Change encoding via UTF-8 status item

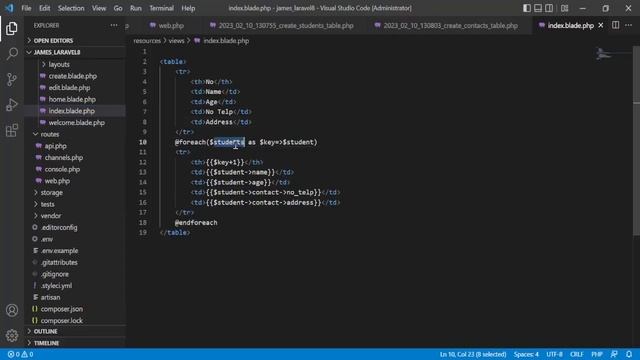[x=554, y=354]
